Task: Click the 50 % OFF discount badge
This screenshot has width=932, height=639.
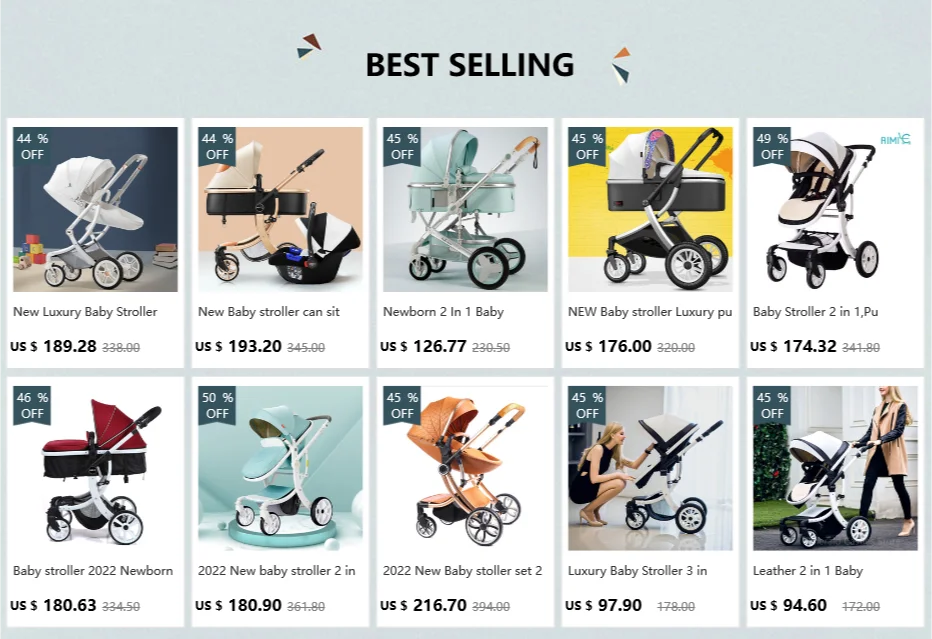Action: click(x=217, y=405)
